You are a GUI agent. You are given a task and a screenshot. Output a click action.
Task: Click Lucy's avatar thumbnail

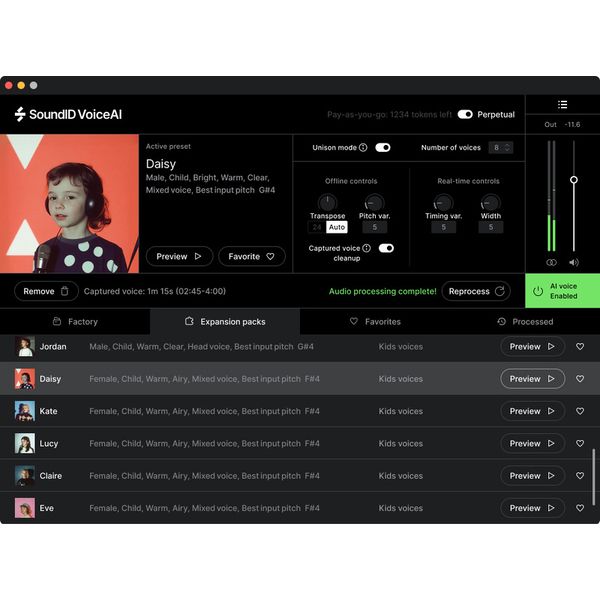click(25, 443)
